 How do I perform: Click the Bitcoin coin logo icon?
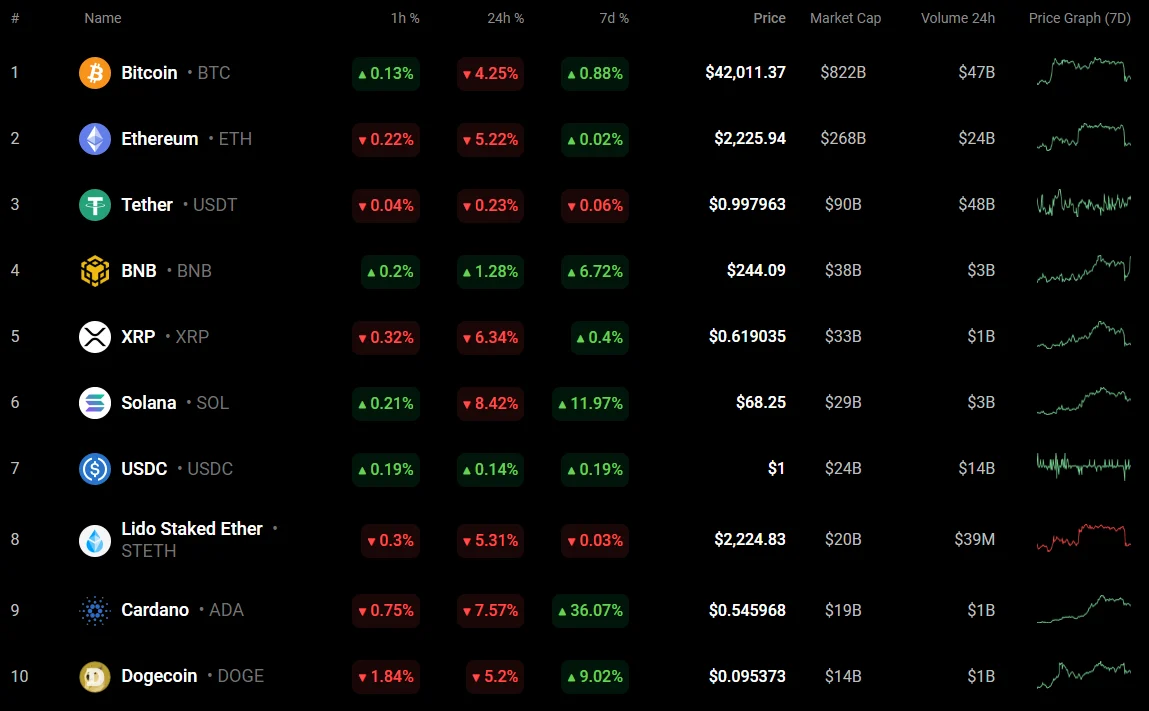(95, 73)
